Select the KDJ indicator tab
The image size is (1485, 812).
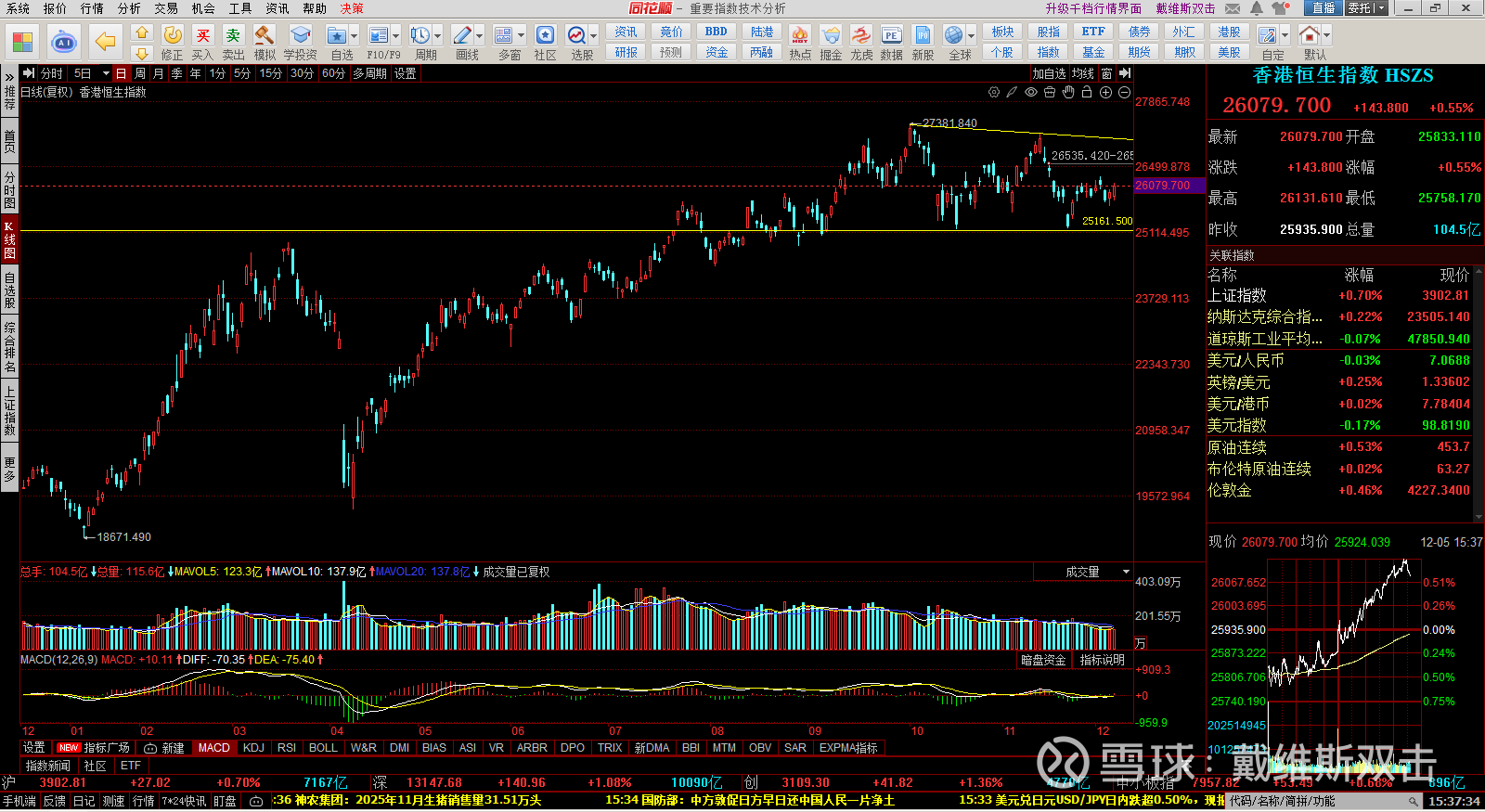(x=253, y=748)
